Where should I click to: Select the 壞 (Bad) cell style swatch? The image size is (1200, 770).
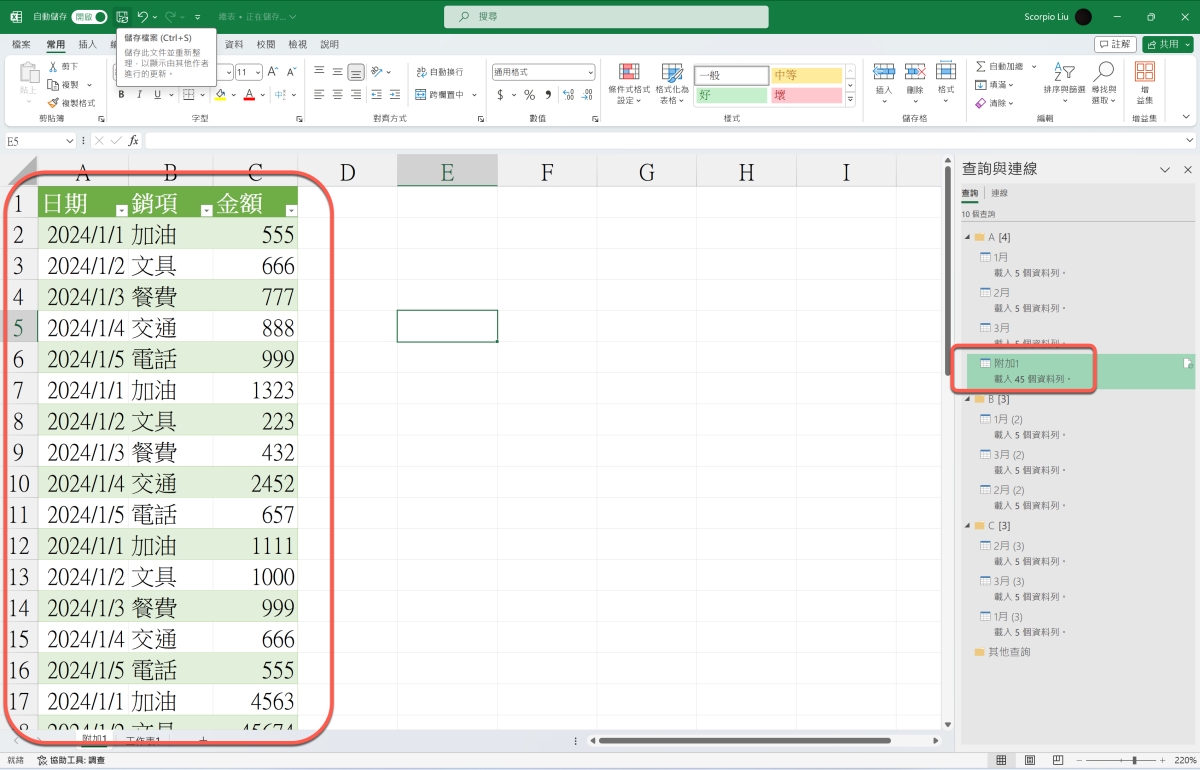tap(806, 95)
